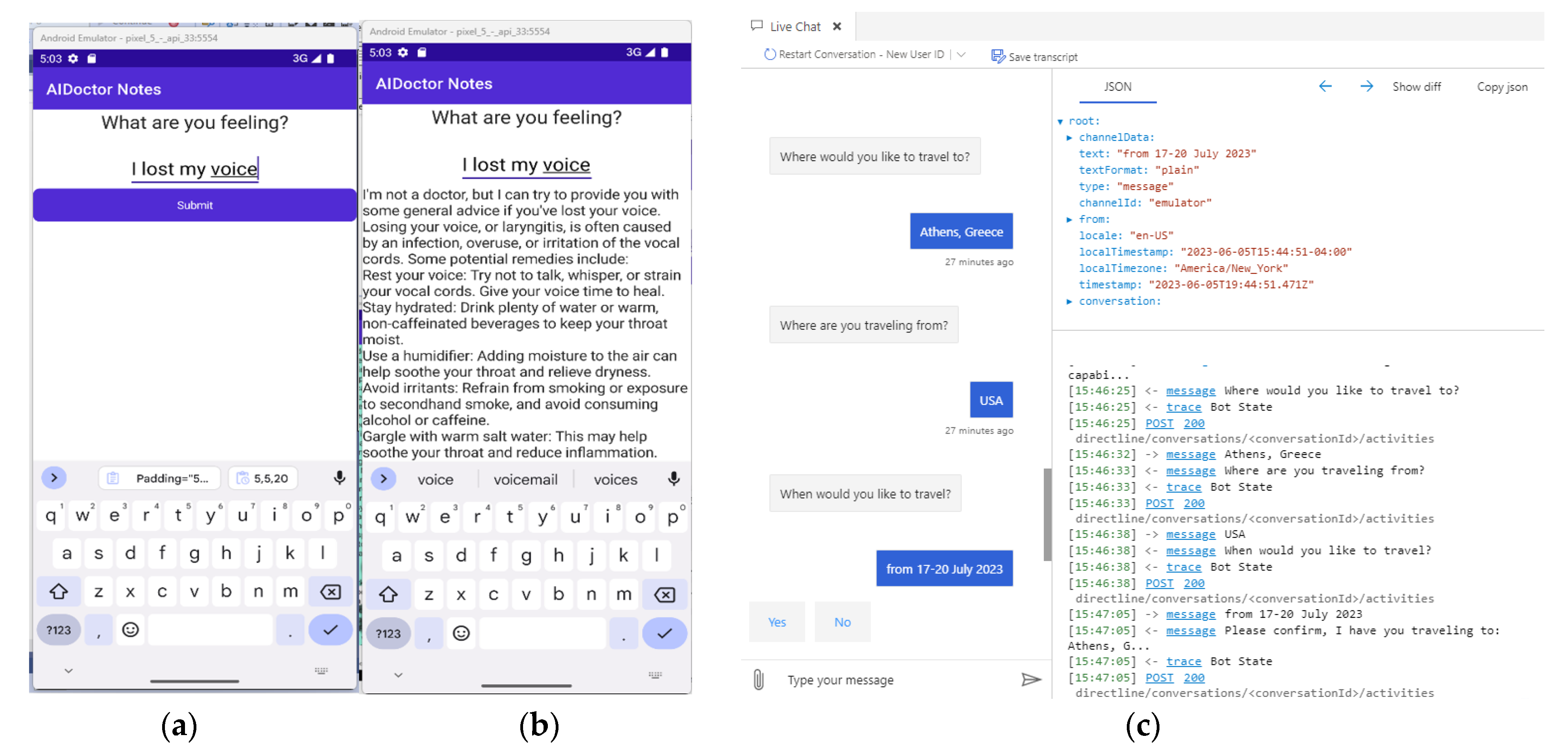
Task: Switch to the Live Chat tab
Action: (x=794, y=27)
